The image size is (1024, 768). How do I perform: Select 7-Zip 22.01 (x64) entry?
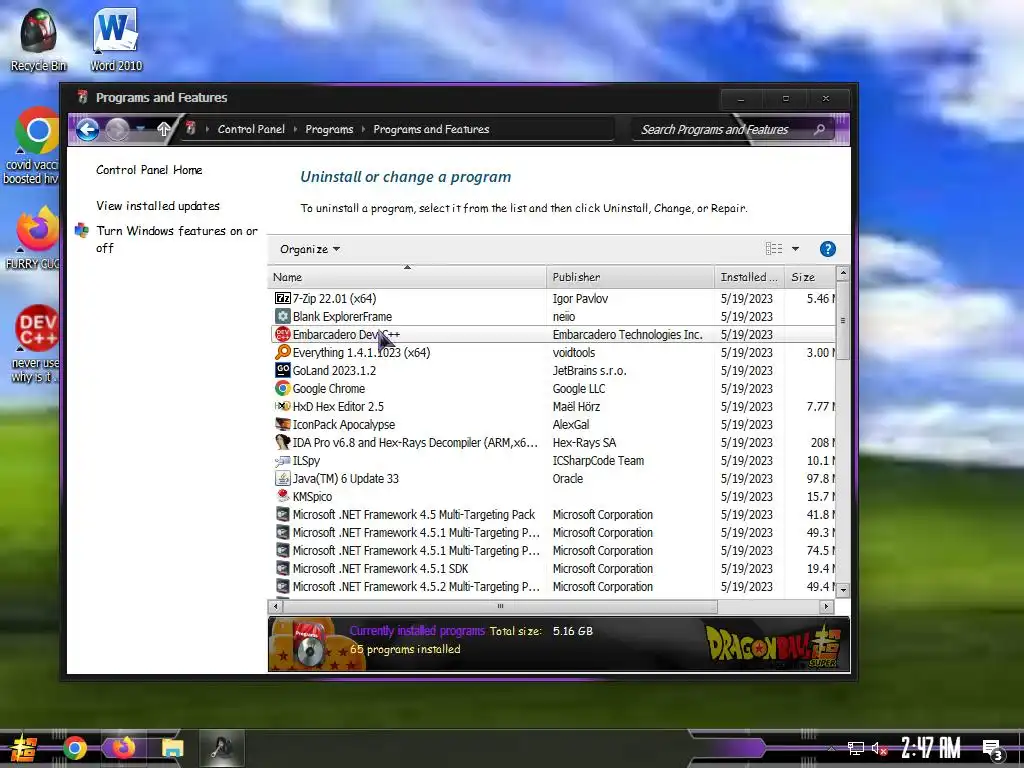(x=552, y=298)
